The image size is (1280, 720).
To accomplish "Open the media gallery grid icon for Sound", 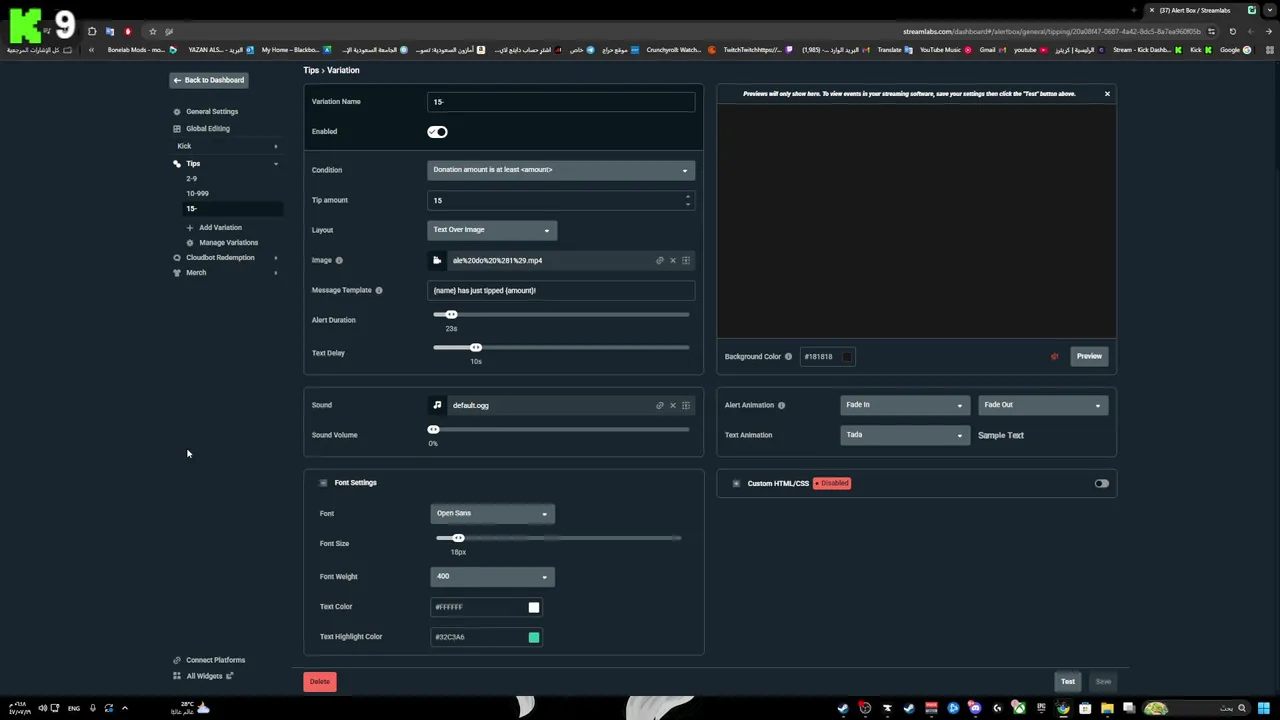I will click(x=686, y=405).
